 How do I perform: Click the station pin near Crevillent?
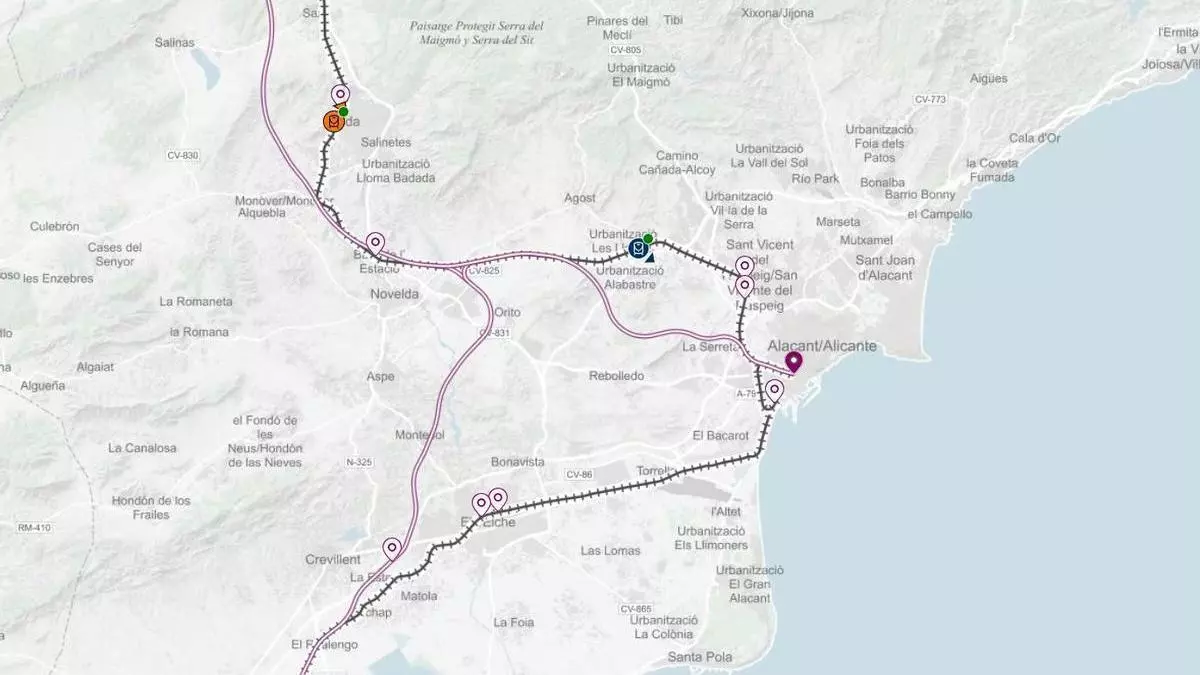pyautogui.click(x=392, y=548)
